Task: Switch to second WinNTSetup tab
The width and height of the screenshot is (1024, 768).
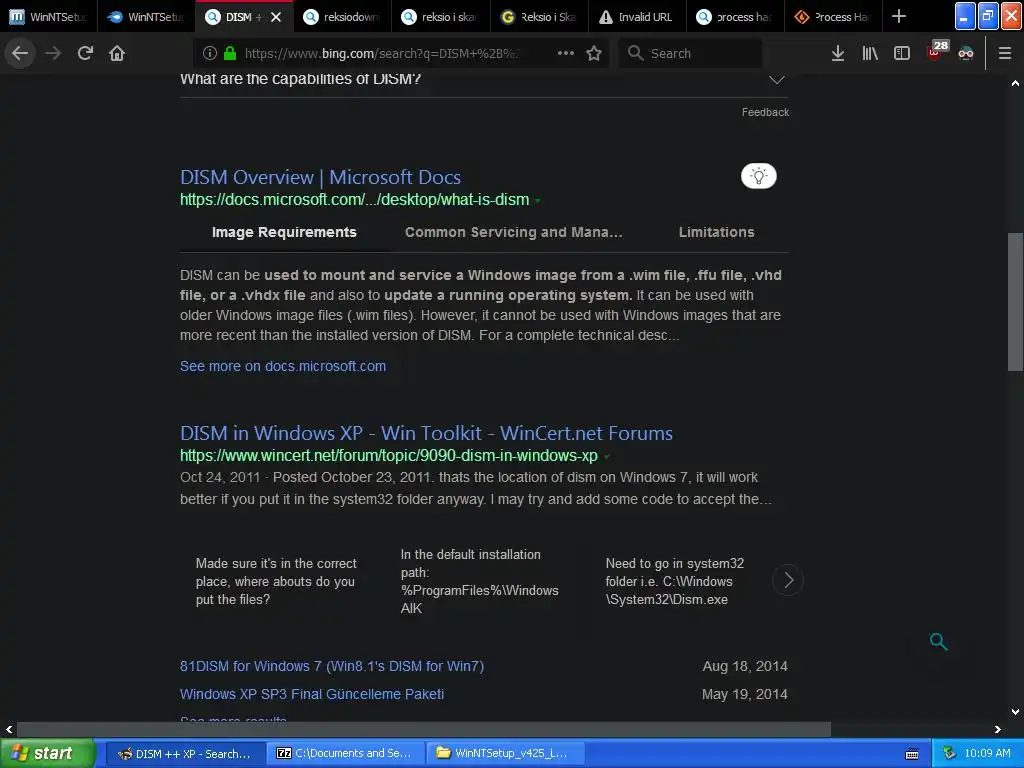Action: 146,16
